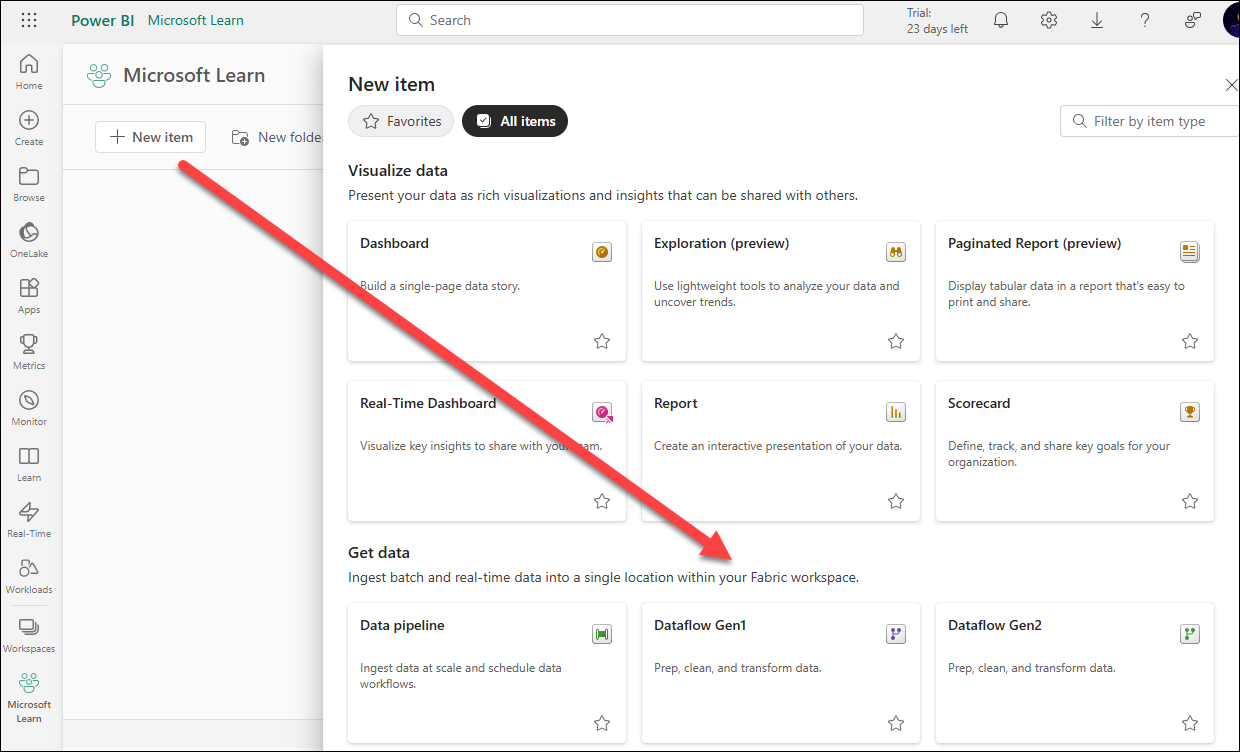The width and height of the screenshot is (1240, 752).
Task: Click Microsoft Learn breadcrumb in header
Action: [x=195, y=20]
